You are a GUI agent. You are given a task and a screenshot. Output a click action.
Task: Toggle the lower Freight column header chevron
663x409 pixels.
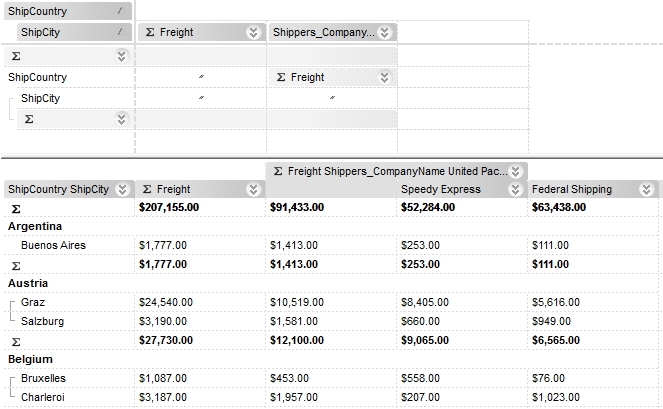[253, 189]
